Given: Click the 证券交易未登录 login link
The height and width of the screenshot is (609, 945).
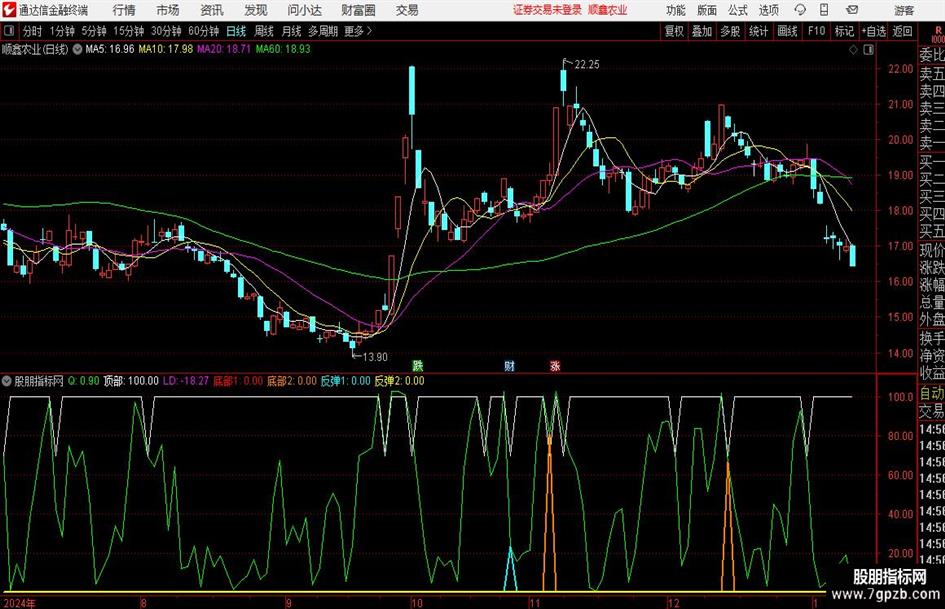Looking at the screenshot, I should click(547, 10).
